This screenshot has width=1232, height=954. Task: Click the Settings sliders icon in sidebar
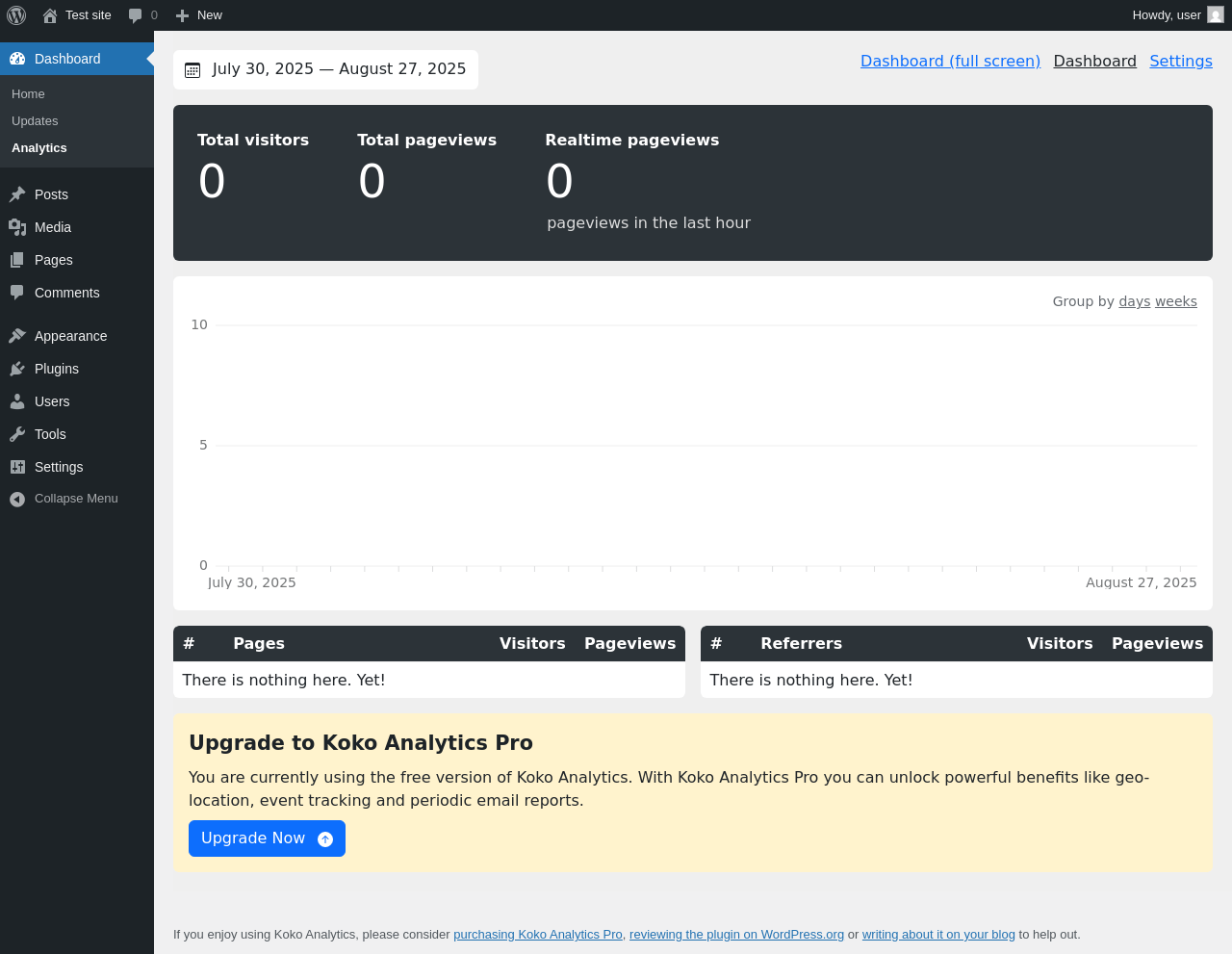click(17, 467)
